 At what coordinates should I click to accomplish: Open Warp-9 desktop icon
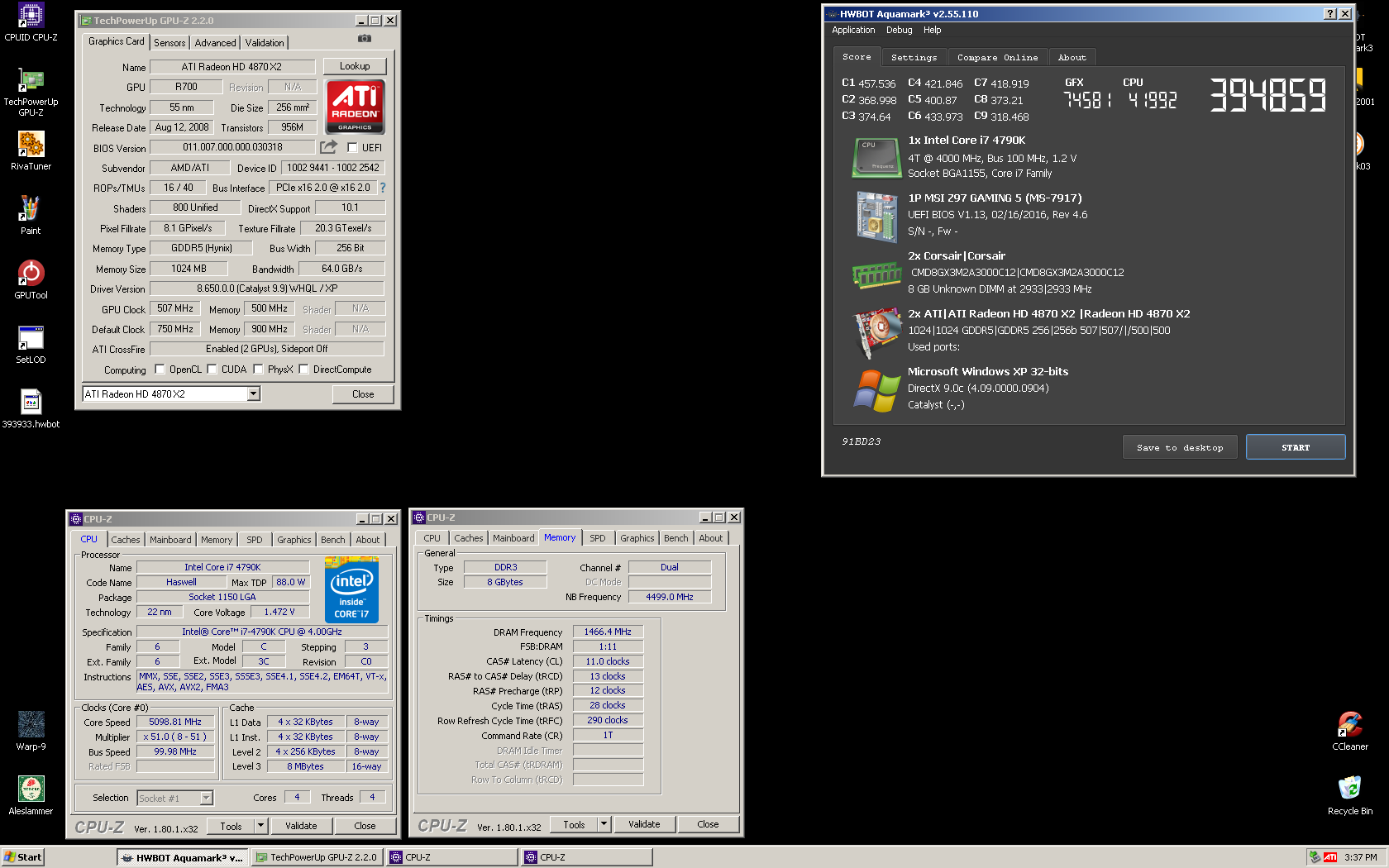(31, 731)
